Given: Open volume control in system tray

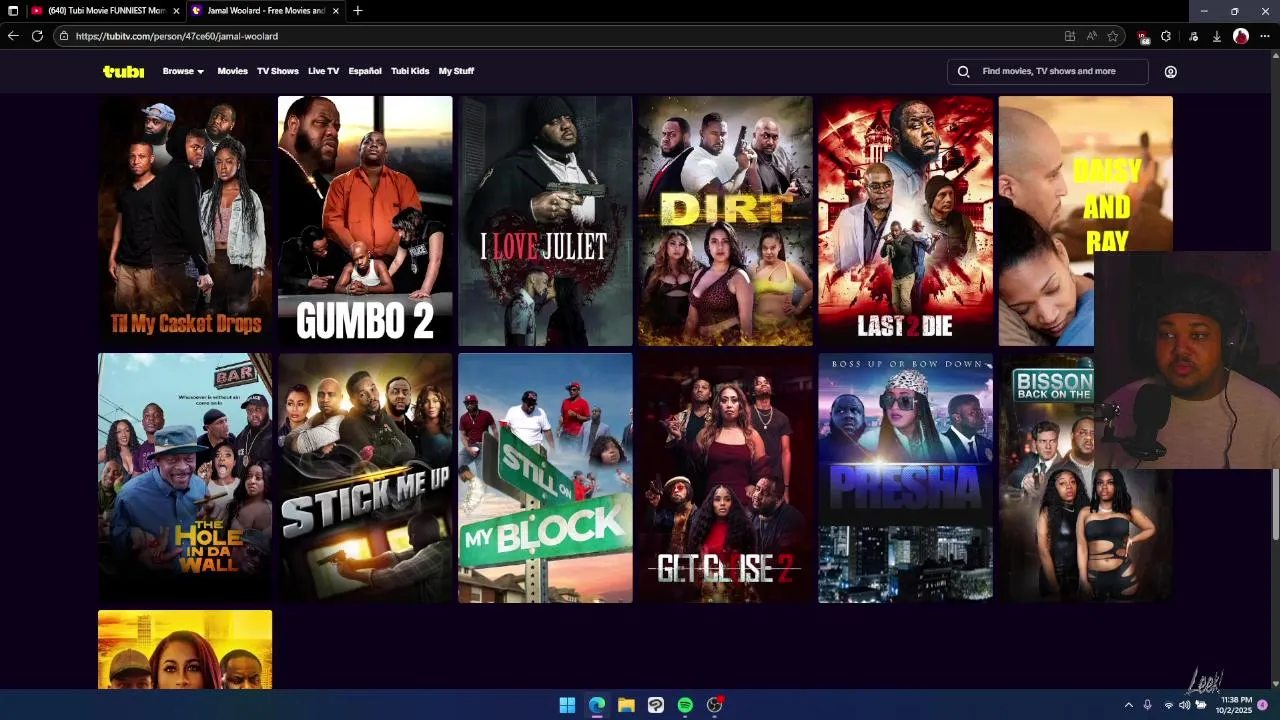Looking at the screenshot, I should (x=1184, y=705).
